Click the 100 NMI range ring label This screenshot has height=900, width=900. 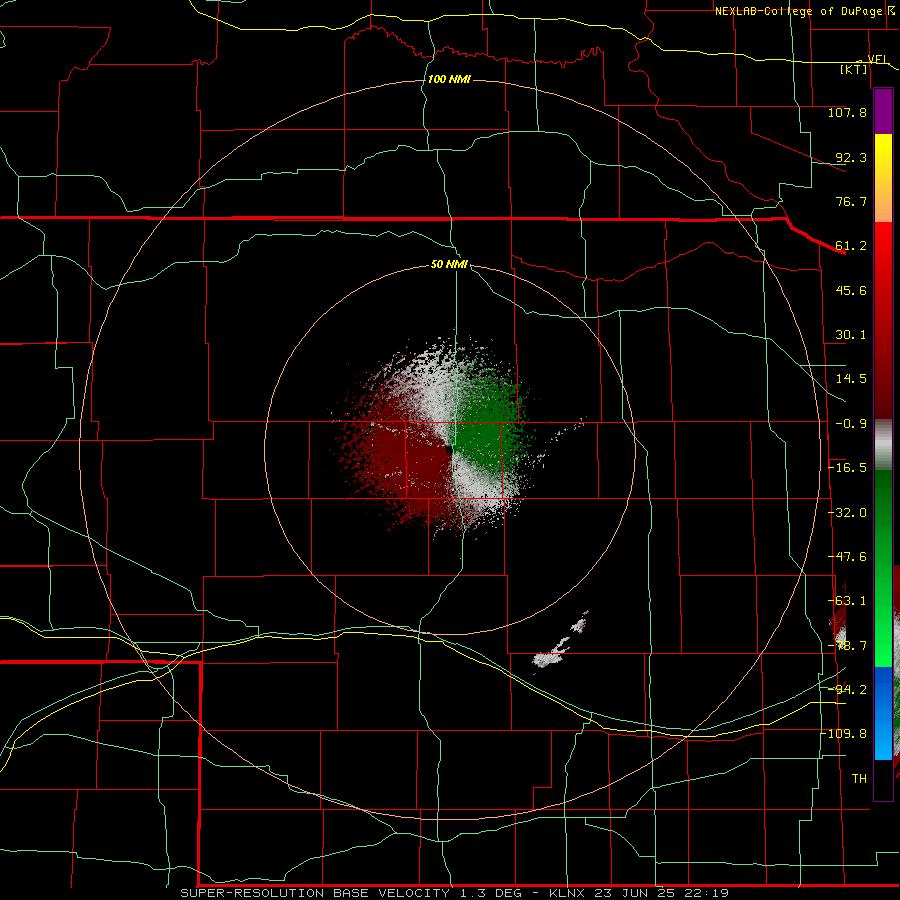coord(449,79)
